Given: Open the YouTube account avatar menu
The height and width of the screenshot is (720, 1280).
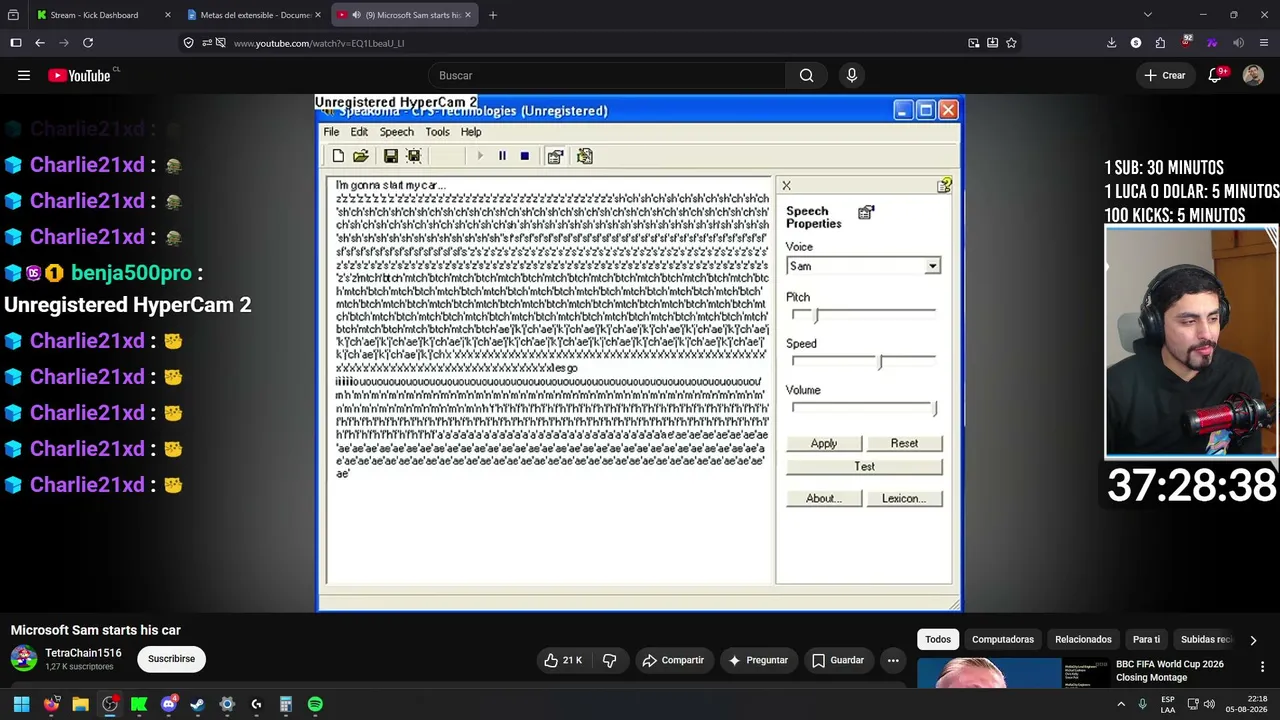Looking at the screenshot, I should coord(1253,75).
